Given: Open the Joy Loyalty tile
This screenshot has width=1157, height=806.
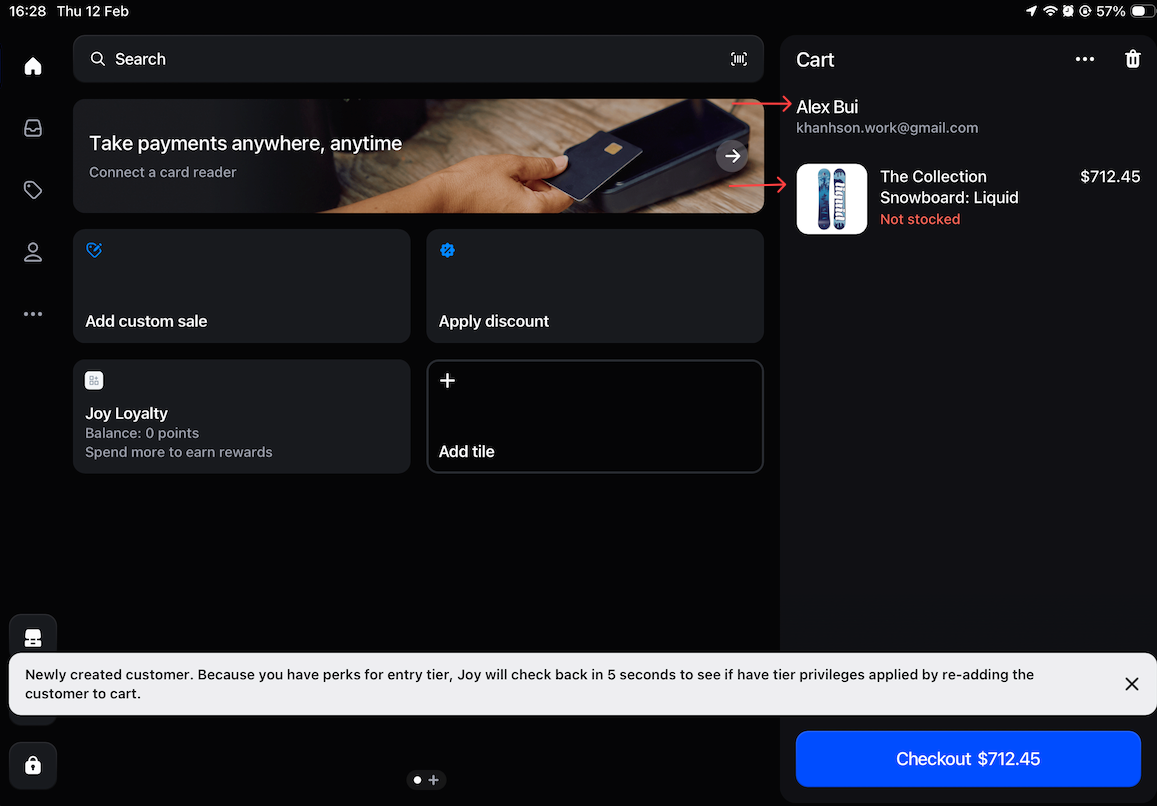Looking at the screenshot, I should click(241, 416).
